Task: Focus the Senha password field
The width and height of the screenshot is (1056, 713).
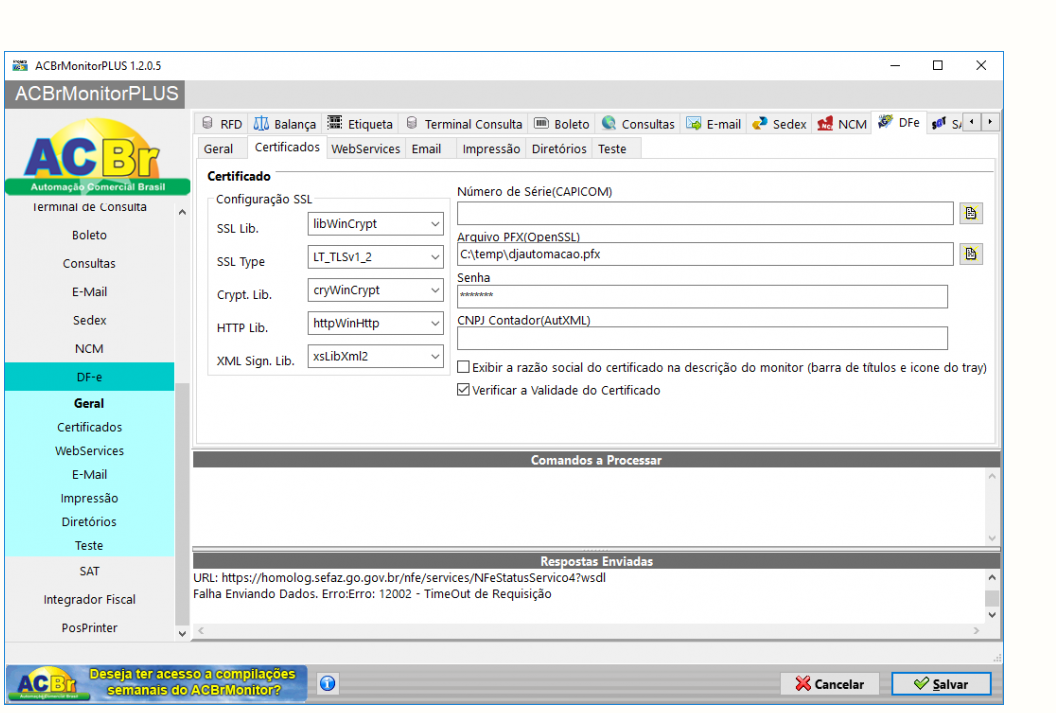Action: pyautogui.click(x=702, y=296)
